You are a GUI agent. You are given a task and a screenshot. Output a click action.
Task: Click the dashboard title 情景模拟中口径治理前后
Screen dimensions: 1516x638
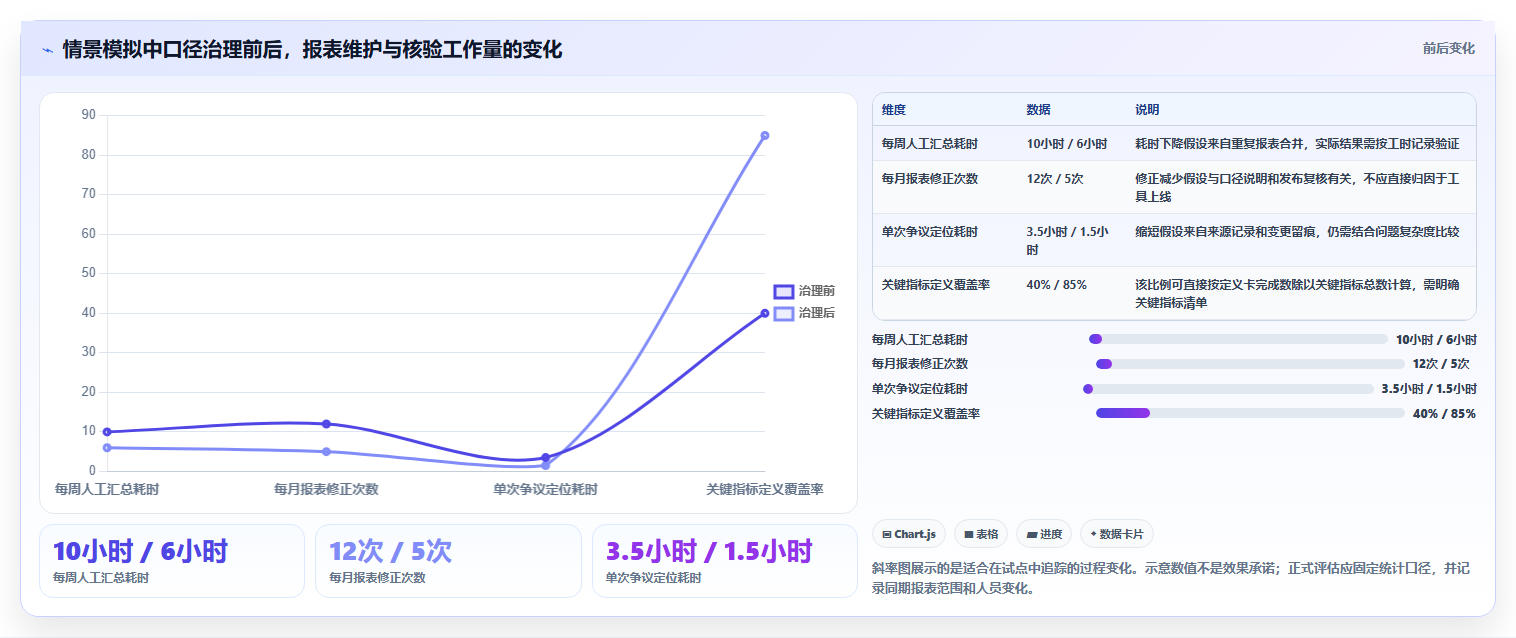312,49
